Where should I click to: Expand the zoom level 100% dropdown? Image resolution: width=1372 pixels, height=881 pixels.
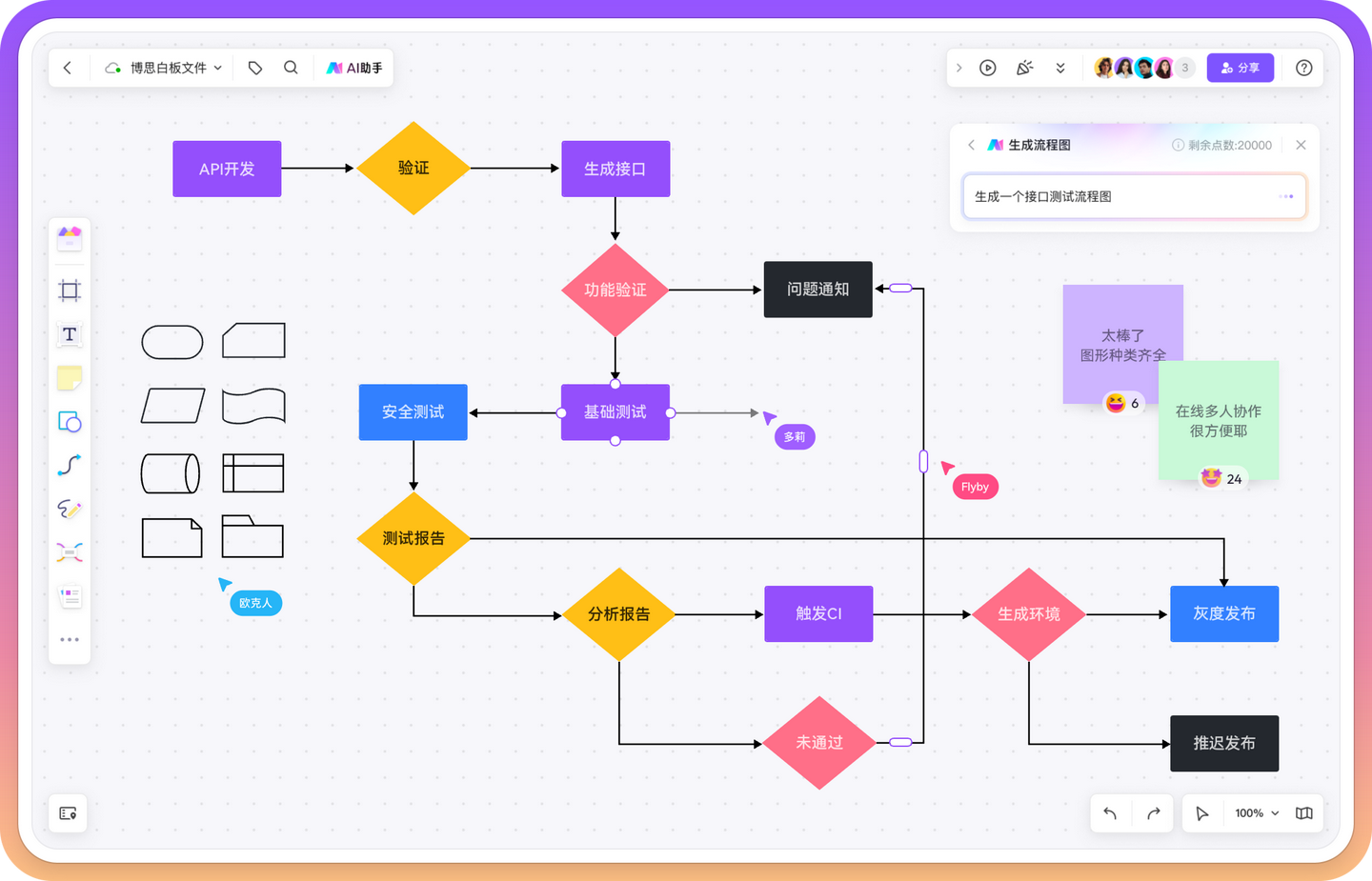[x=1254, y=812]
